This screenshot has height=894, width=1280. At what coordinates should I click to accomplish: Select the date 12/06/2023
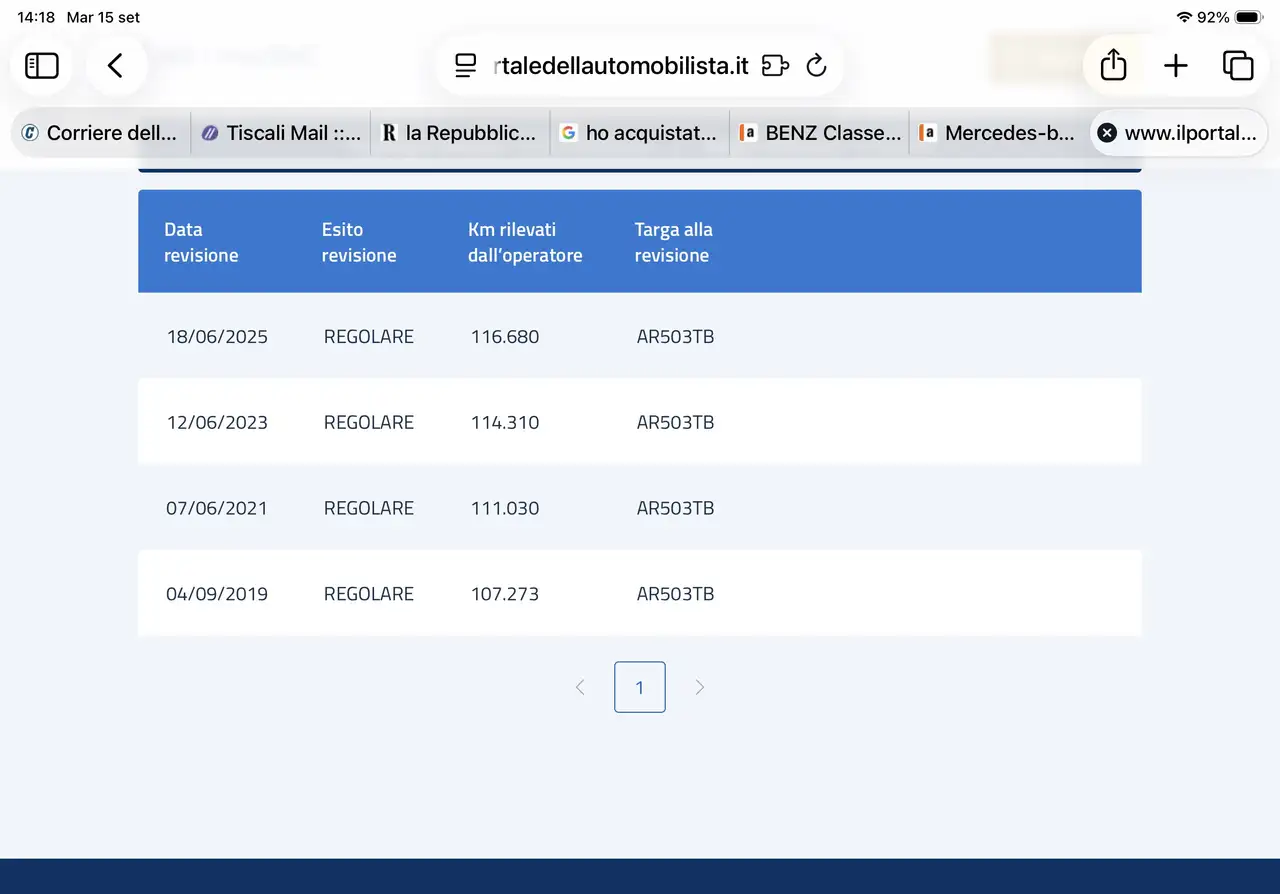click(217, 422)
